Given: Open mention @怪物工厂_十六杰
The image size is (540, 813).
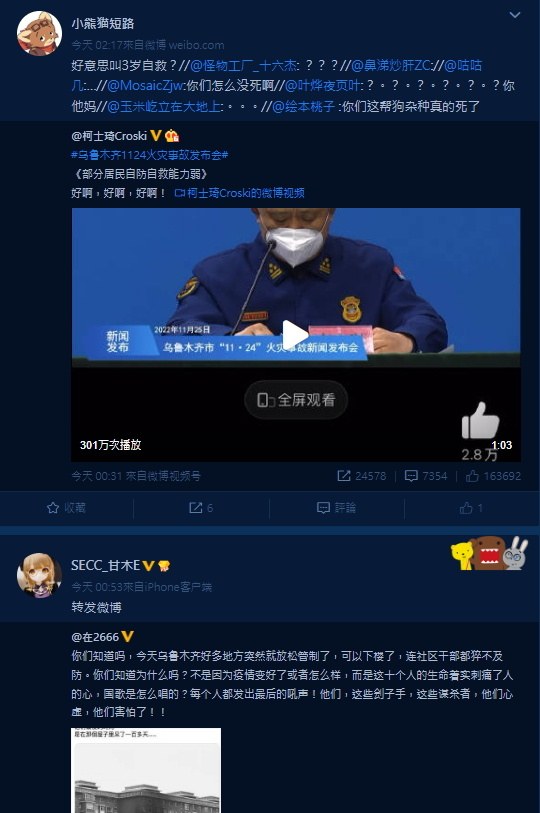Looking at the screenshot, I should coord(243,65).
